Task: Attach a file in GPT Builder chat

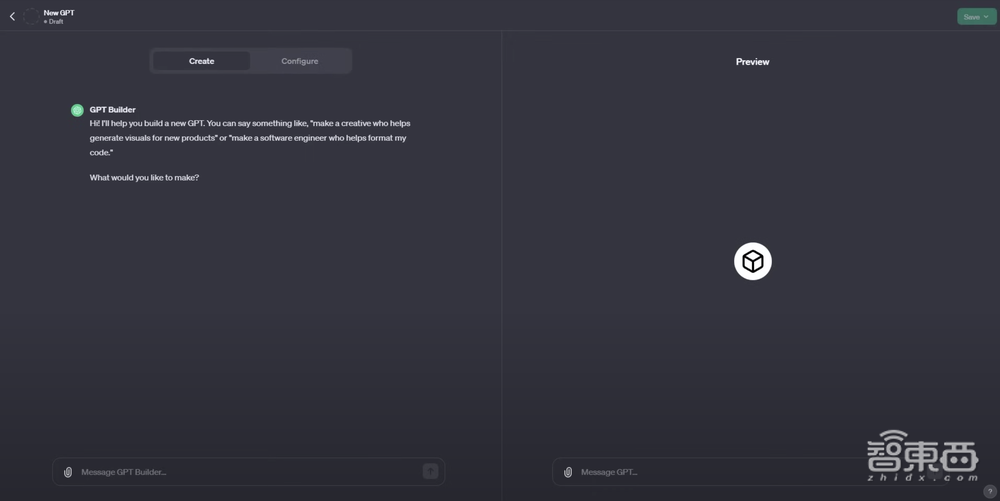Action: 68,472
